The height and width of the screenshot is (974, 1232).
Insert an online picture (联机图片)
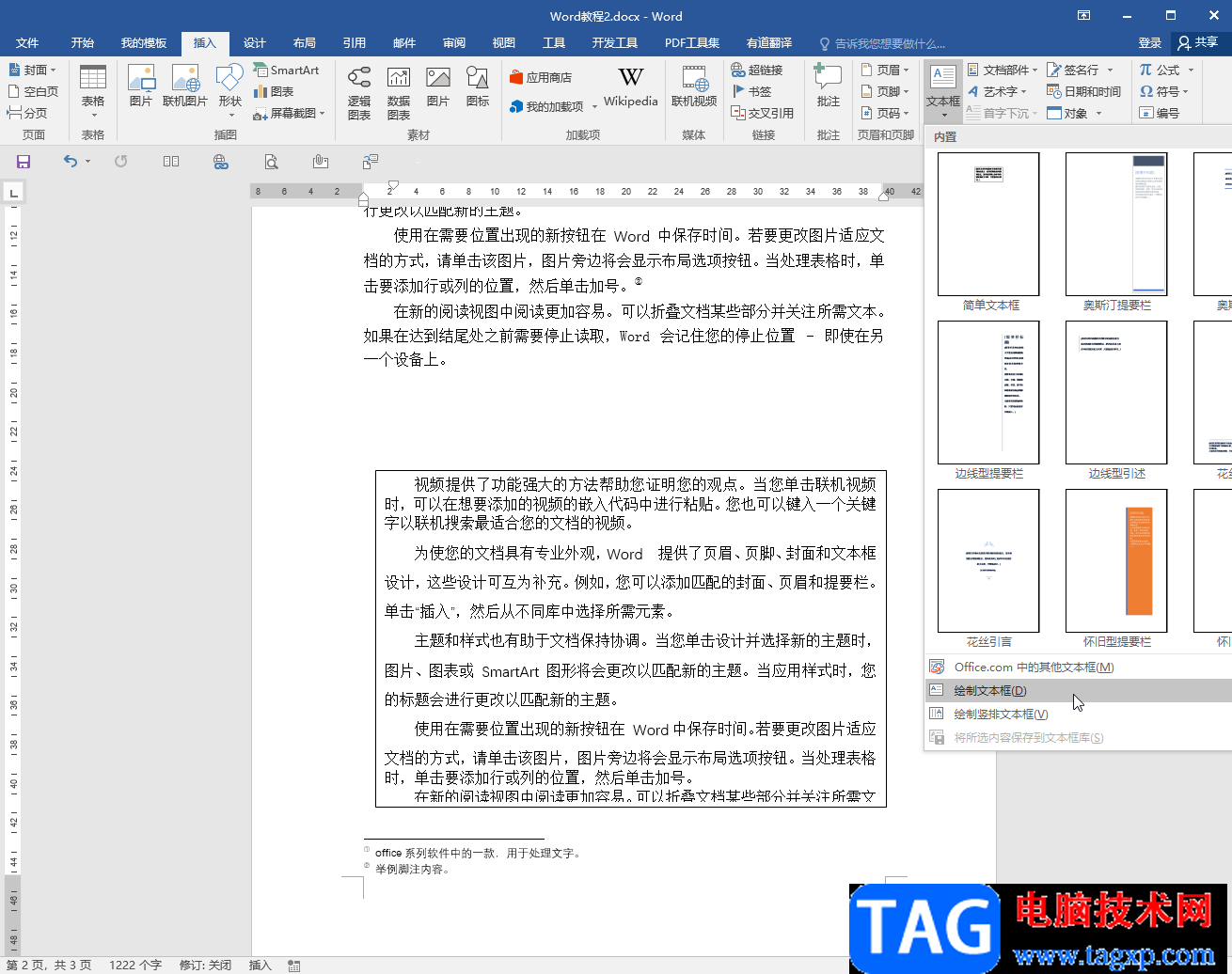point(185,86)
